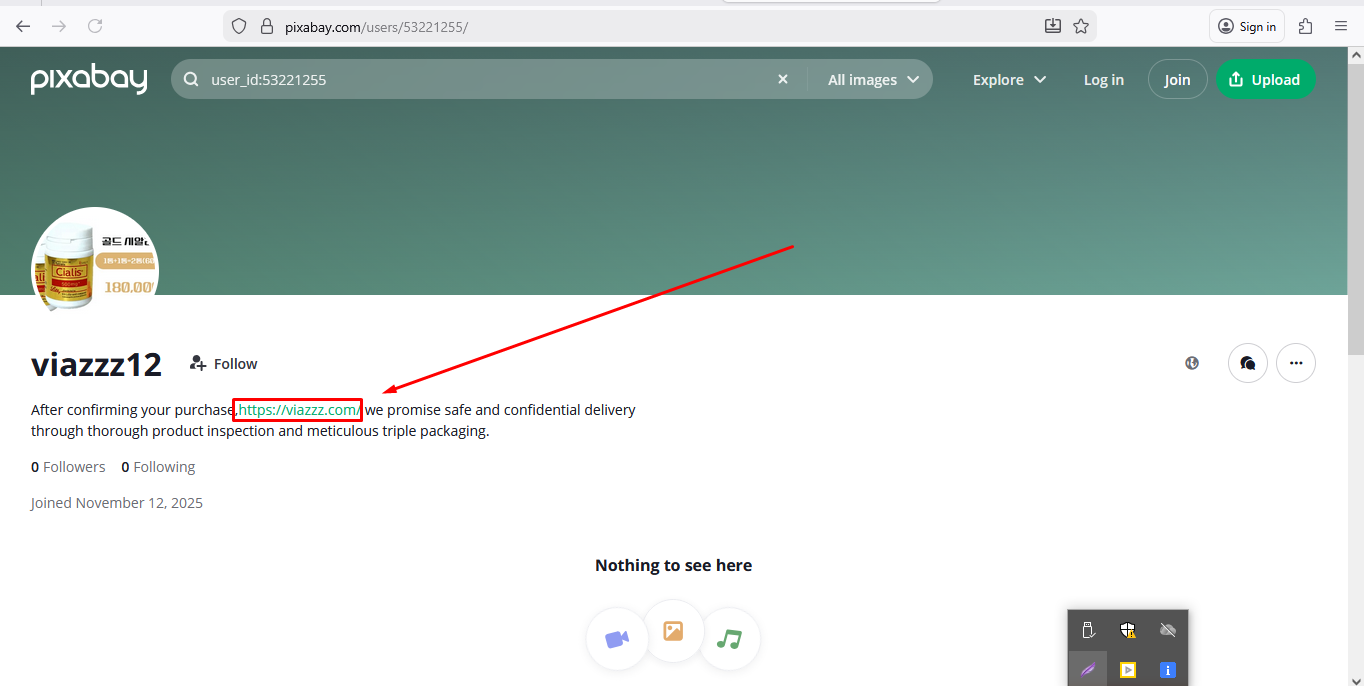Click the viazzz12 username heading

(96, 364)
